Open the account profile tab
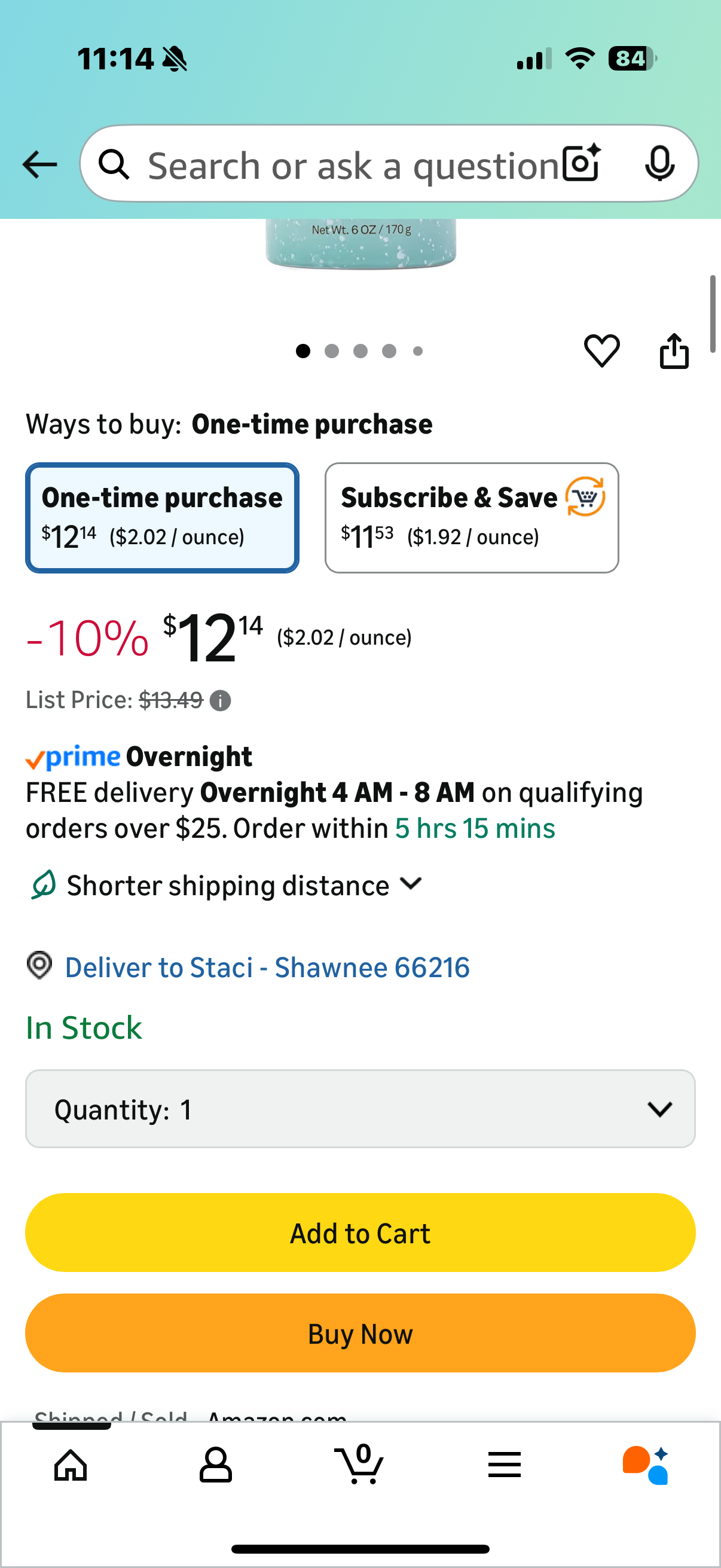 pos(215,1465)
